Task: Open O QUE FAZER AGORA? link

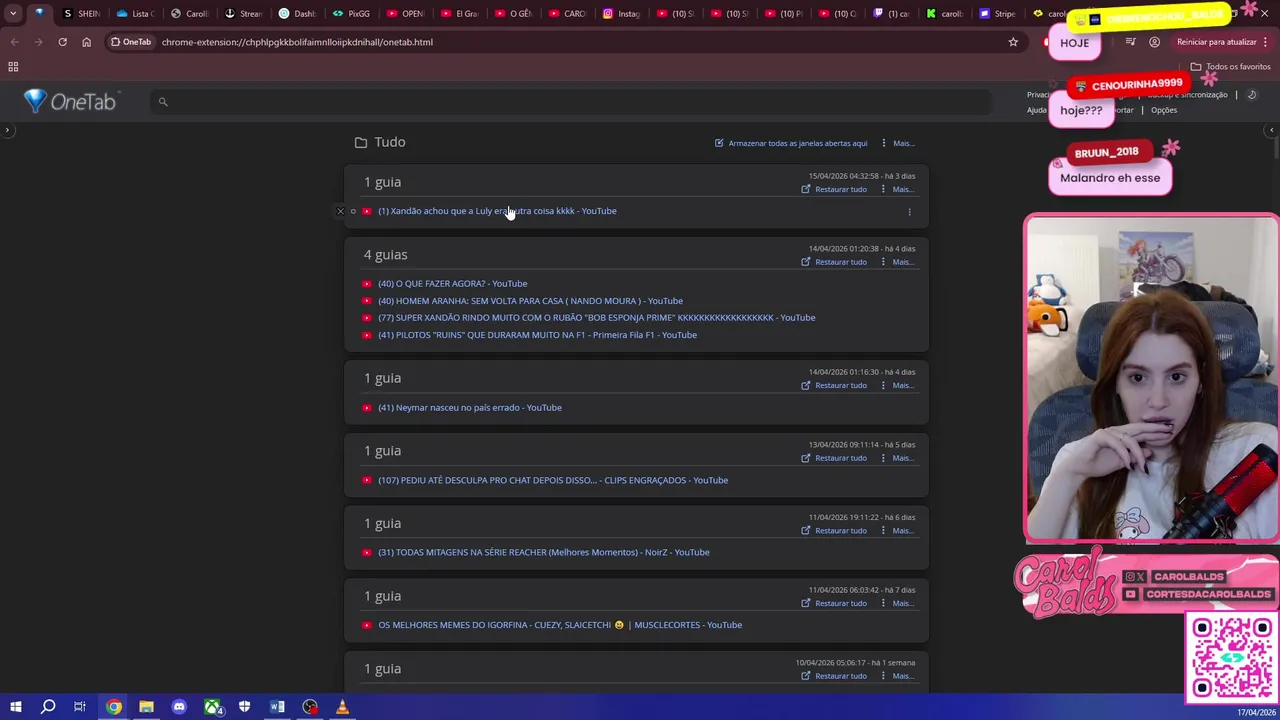Action: [x=452, y=284]
